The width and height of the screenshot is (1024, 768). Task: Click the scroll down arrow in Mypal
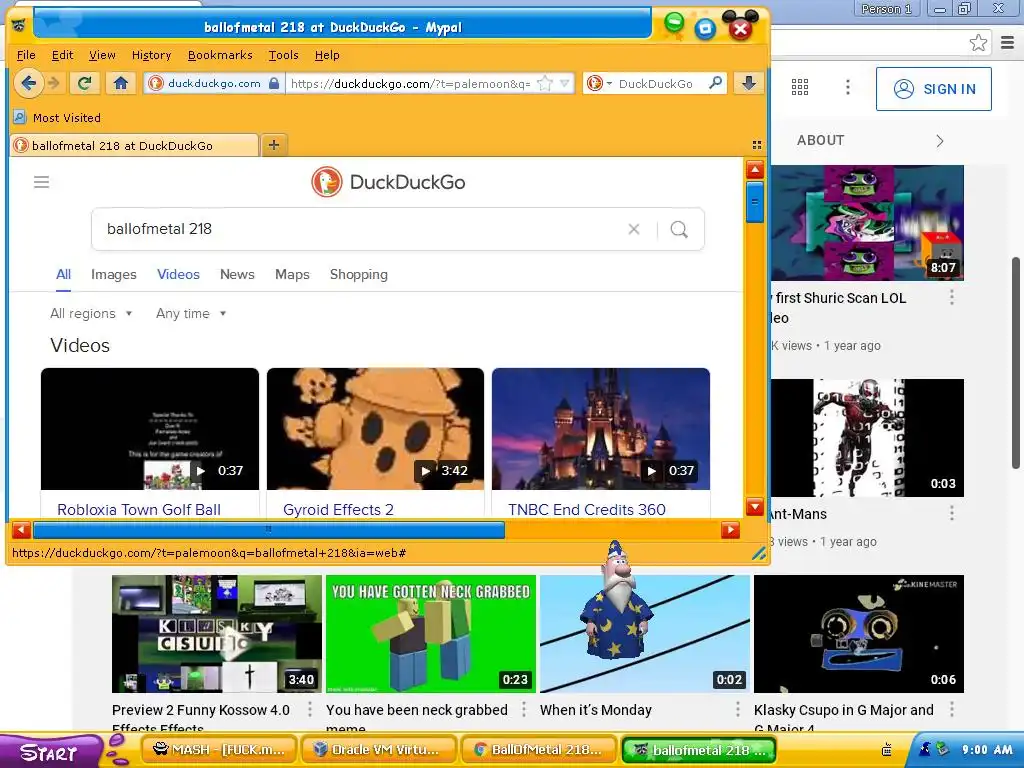pos(755,507)
